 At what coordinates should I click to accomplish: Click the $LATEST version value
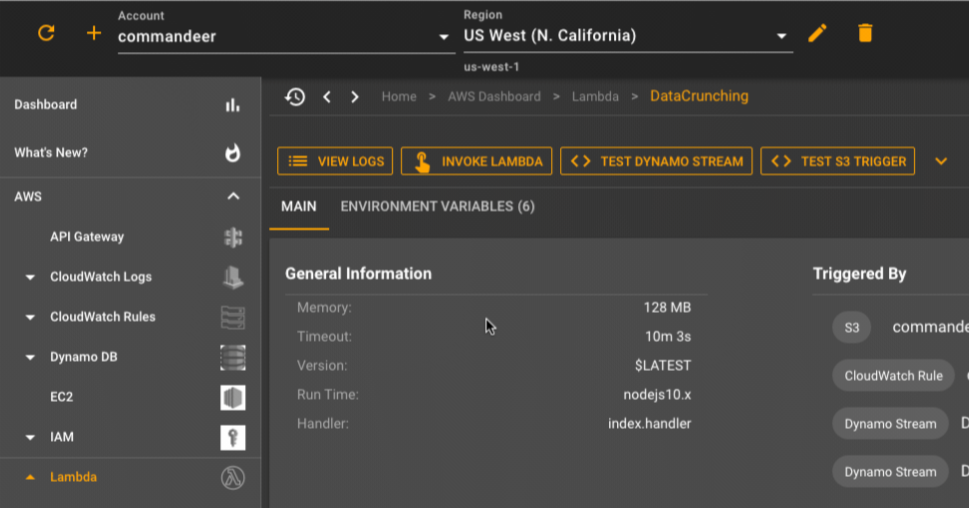(x=662, y=365)
